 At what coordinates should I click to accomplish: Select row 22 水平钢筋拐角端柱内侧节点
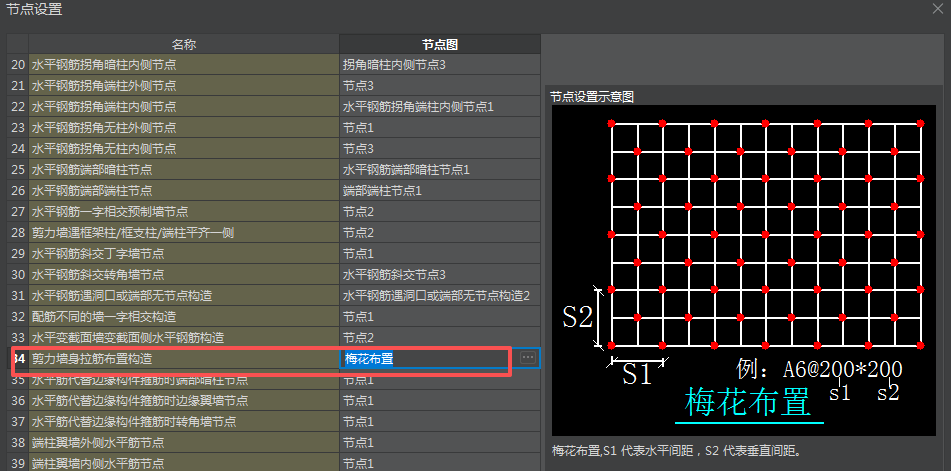tap(184, 107)
